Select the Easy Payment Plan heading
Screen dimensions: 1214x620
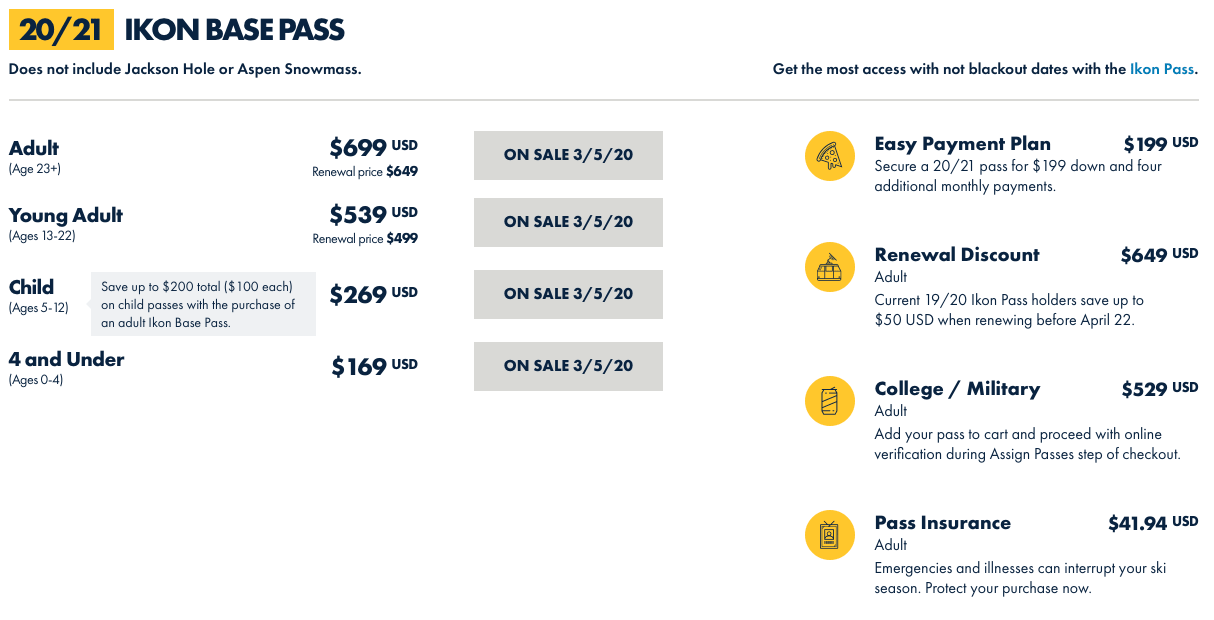962,143
